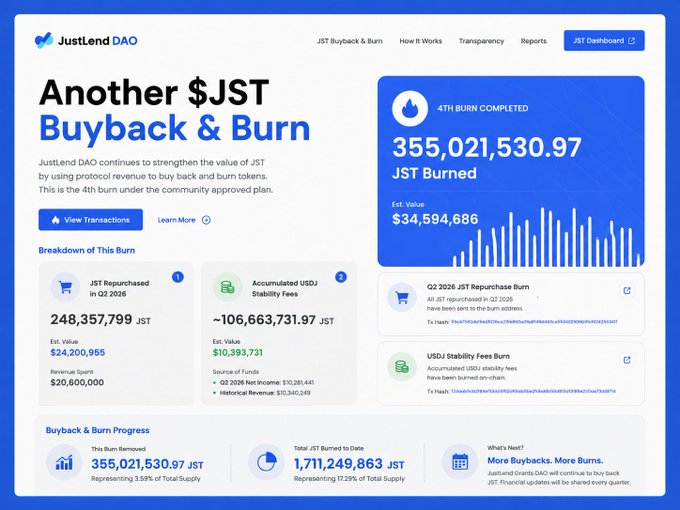The height and width of the screenshot is (510, 680).
Task: Click the Another $JST headline
Action: pyautogui.click(x=154, y=92)
